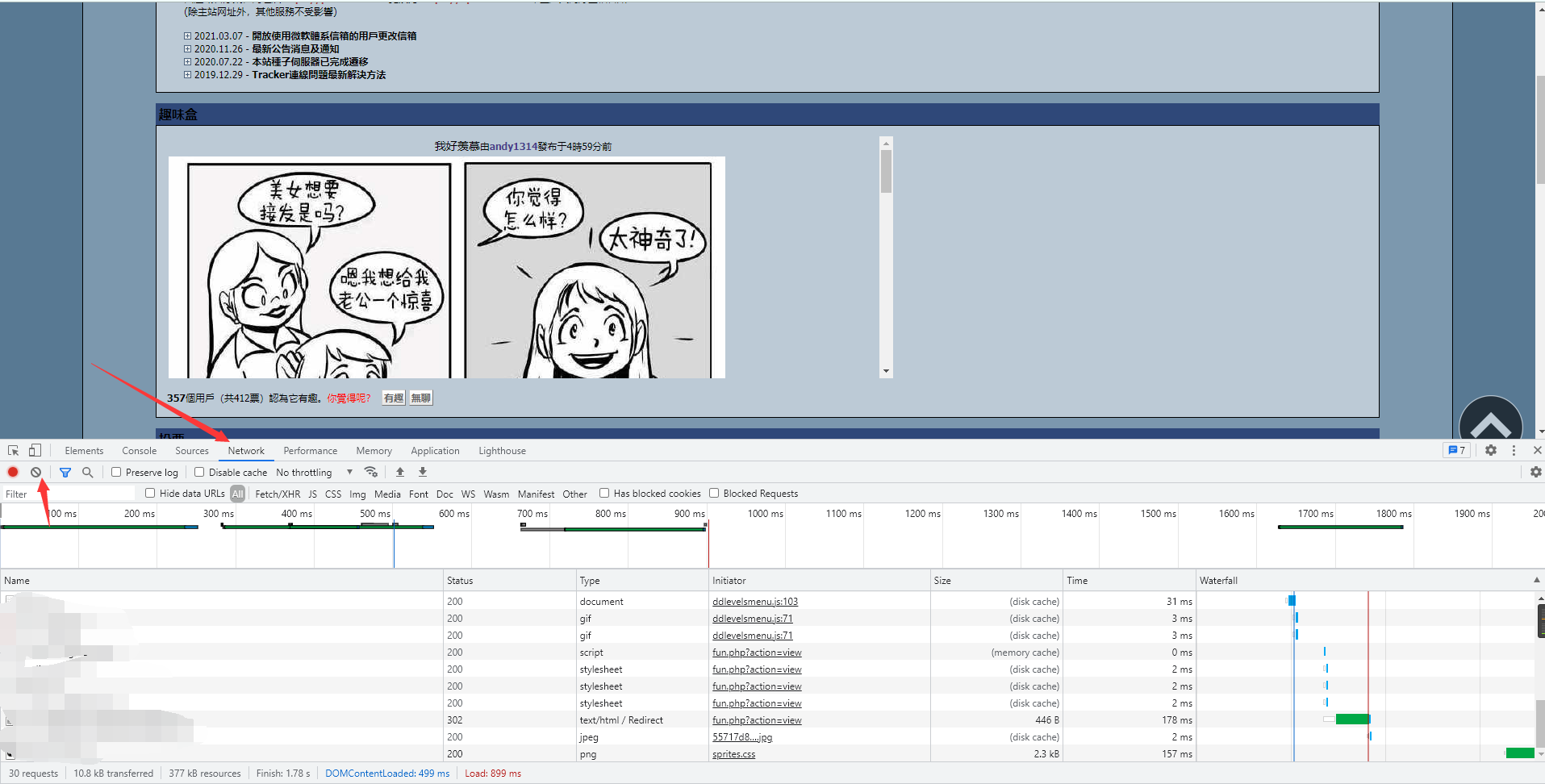Switch to the Lighthouse tab

click(502, 451)
